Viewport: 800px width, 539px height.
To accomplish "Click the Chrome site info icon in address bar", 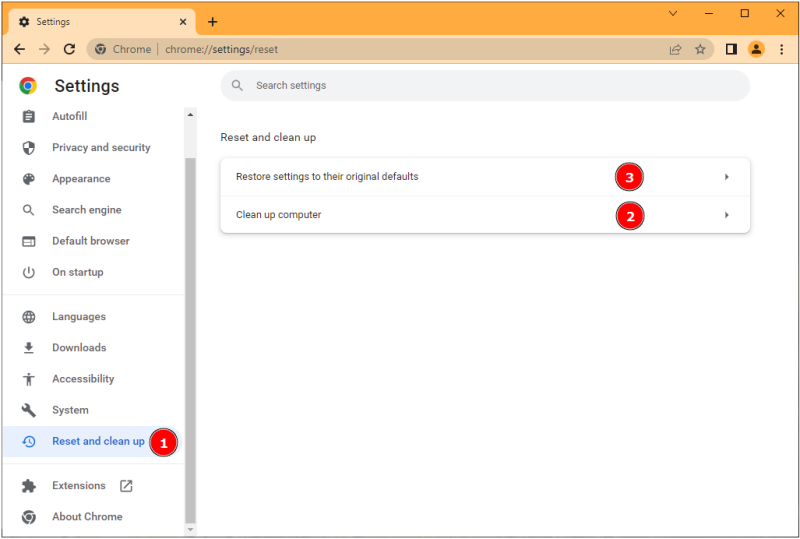I will pos(101,49).
